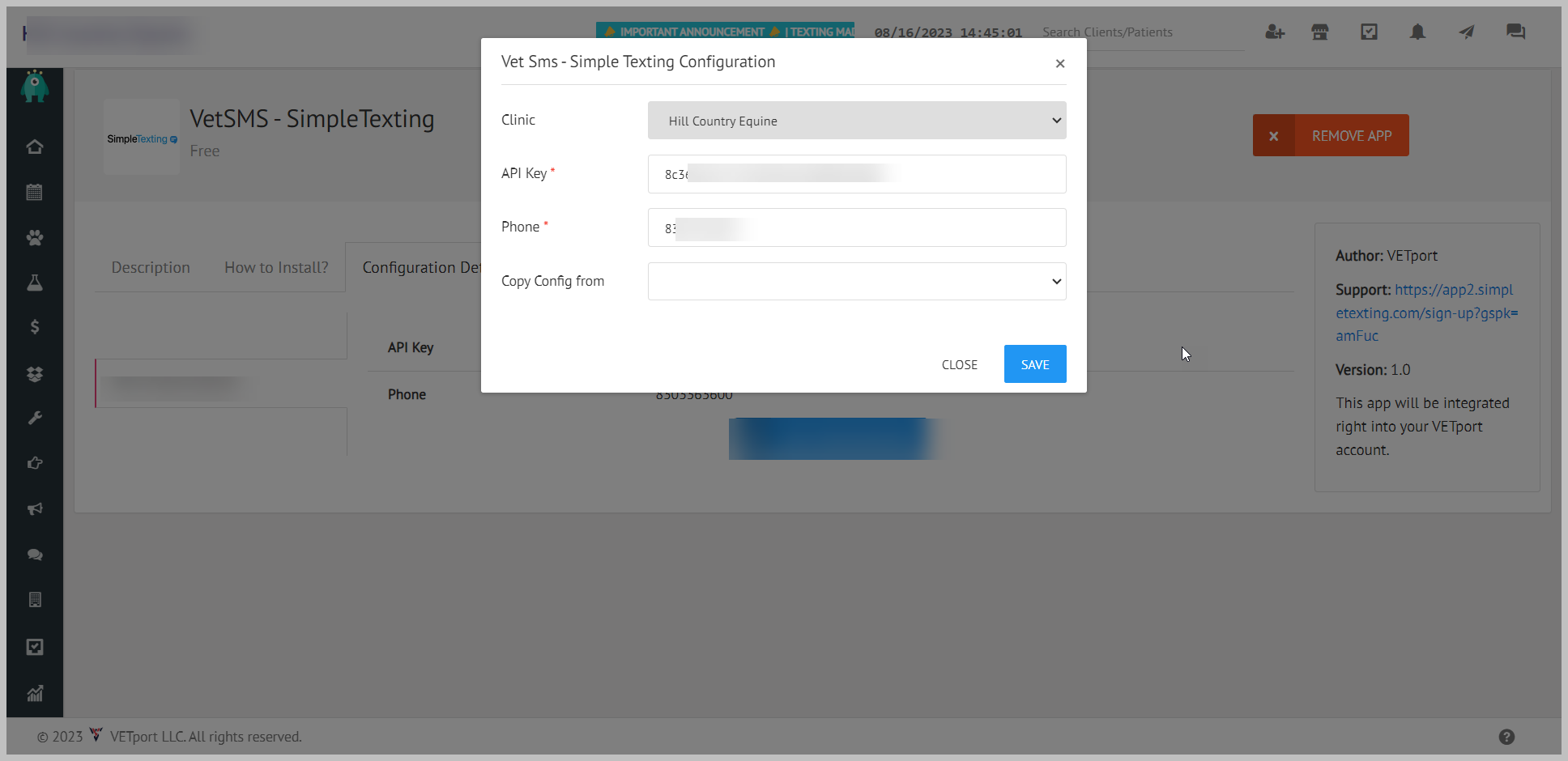Open the Lab flask icon in the sidebar

[34, 283]
